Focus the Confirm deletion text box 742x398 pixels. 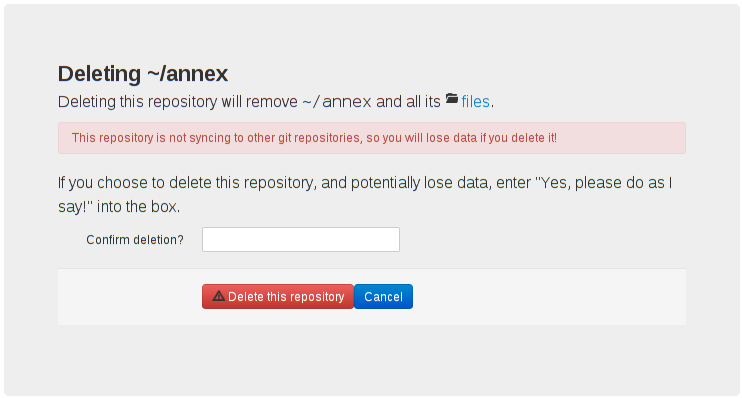tap(301, 239)
